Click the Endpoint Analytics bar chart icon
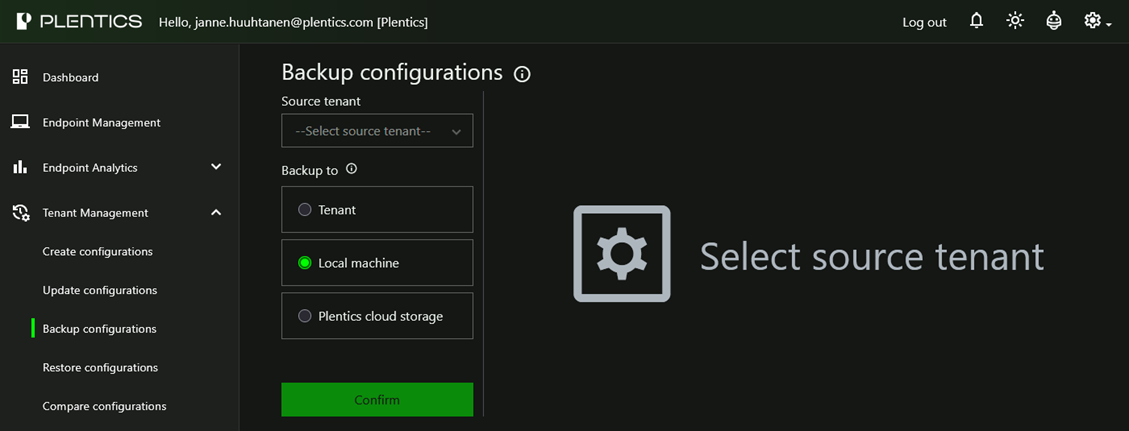 click(x=20, y=167)
